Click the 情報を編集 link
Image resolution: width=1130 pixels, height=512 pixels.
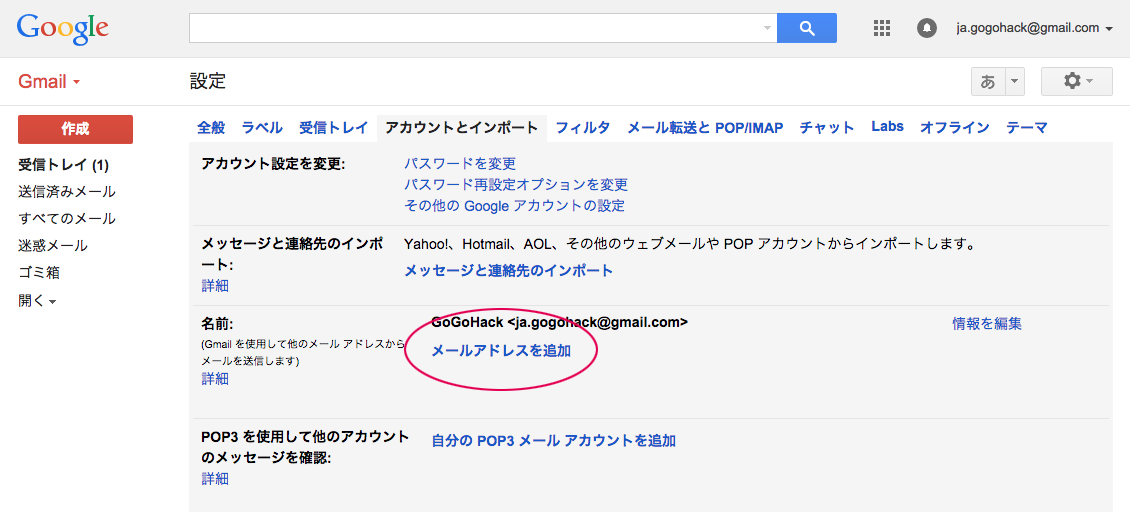tap(987, 324)
